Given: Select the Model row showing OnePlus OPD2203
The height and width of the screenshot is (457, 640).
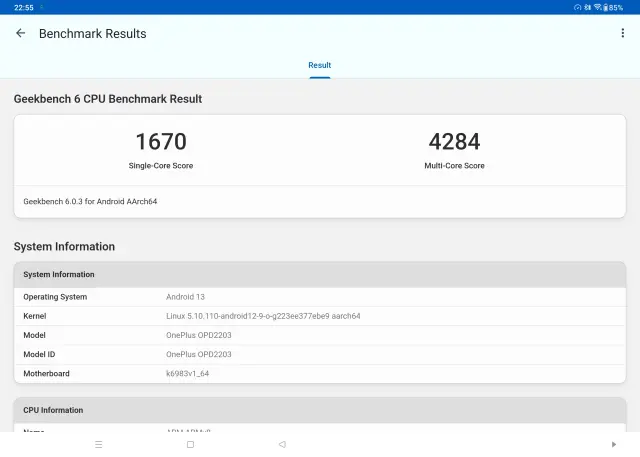Looking at the screenshot, I should 319,335.
